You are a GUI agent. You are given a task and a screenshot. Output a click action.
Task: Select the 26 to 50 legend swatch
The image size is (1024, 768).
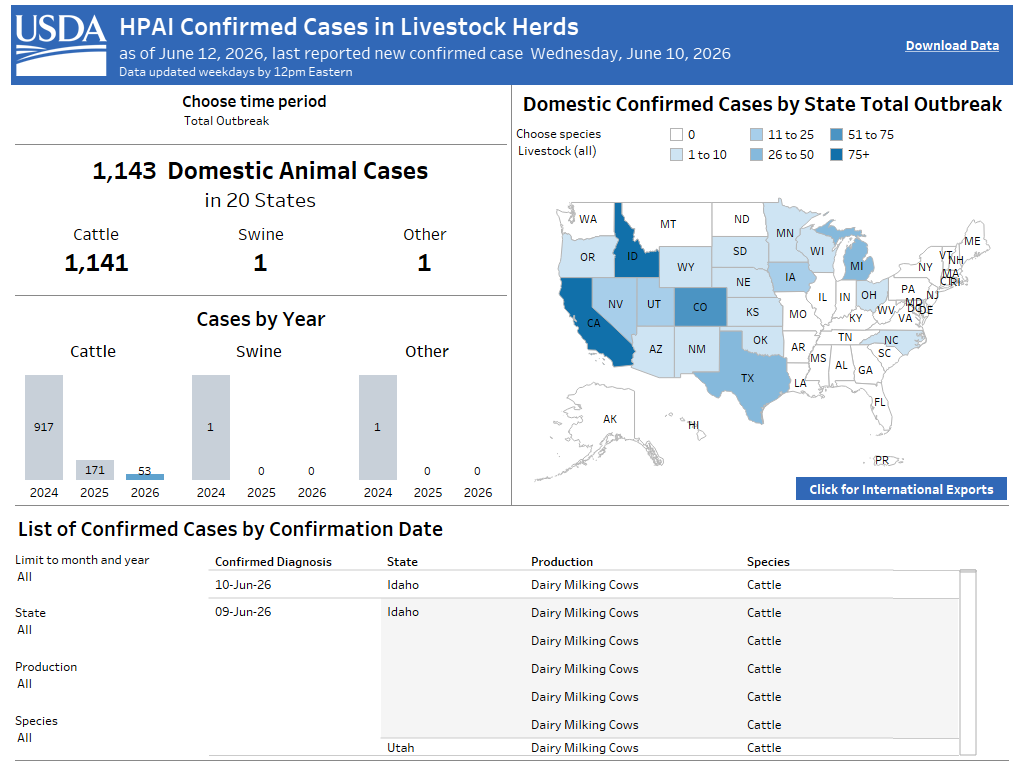click(756, 155)
